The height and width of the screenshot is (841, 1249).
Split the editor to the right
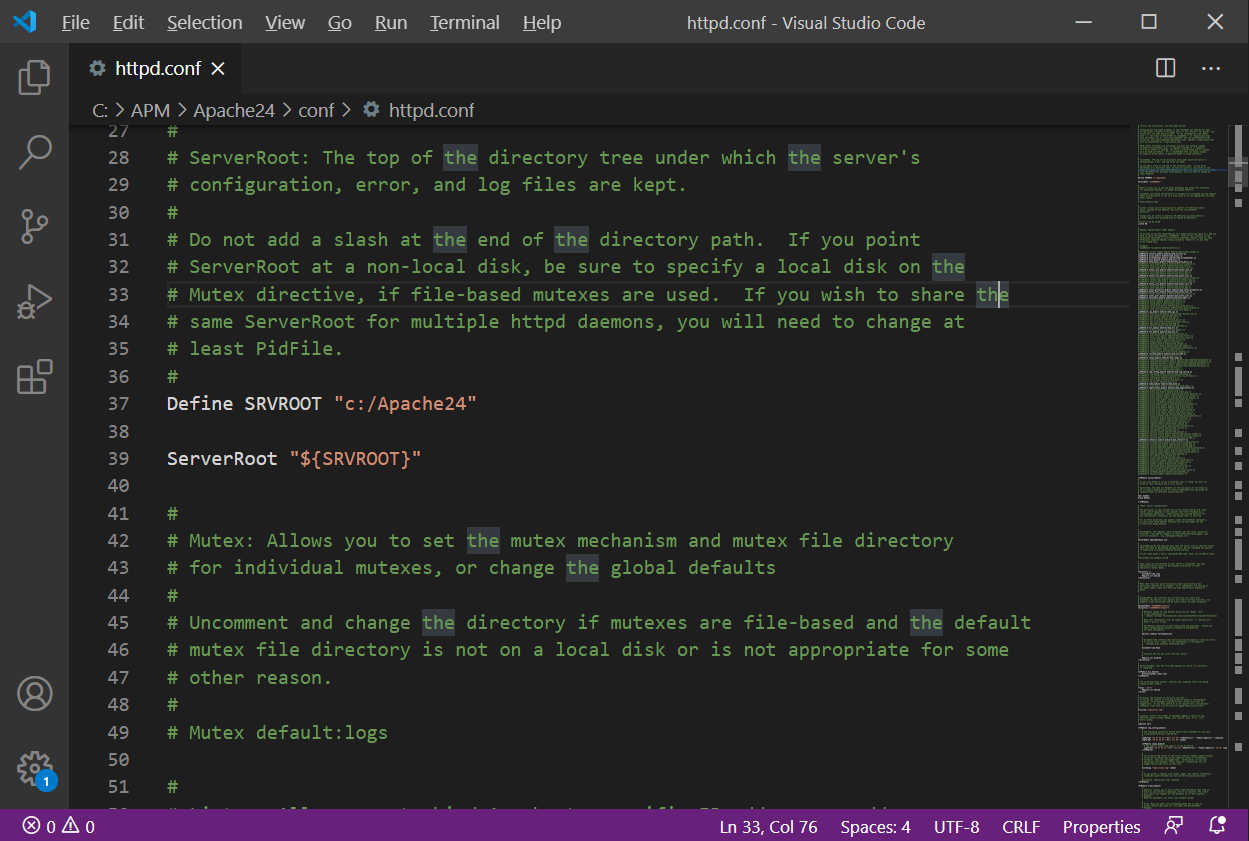tap(1165, 68)
